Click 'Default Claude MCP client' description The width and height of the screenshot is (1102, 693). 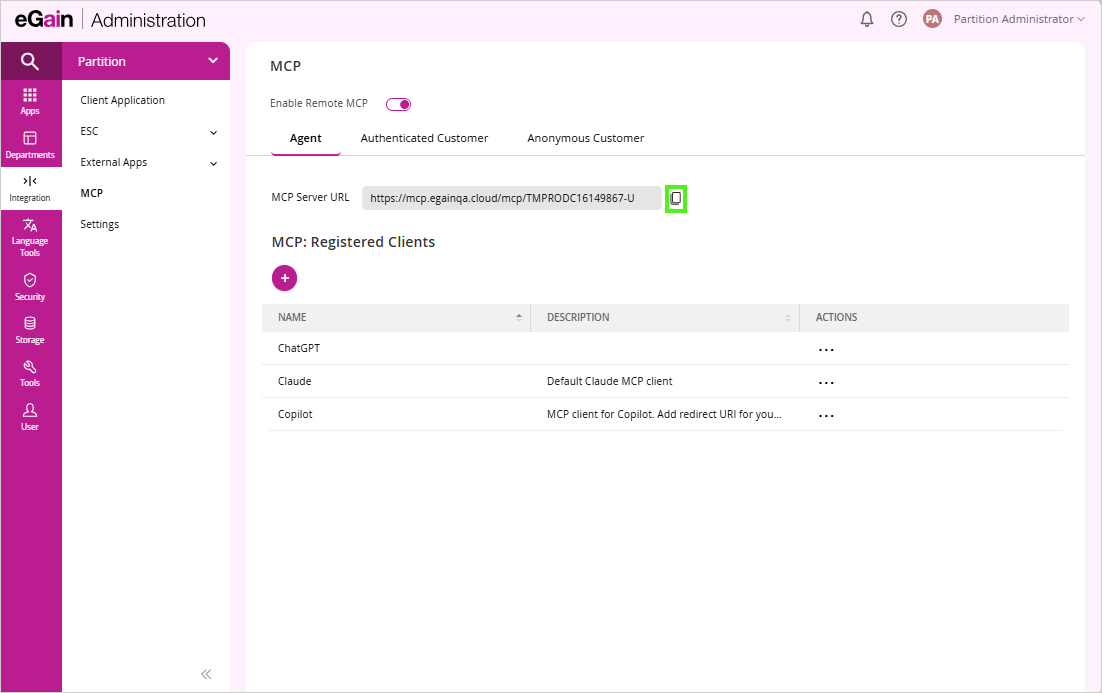pos(609,381)
